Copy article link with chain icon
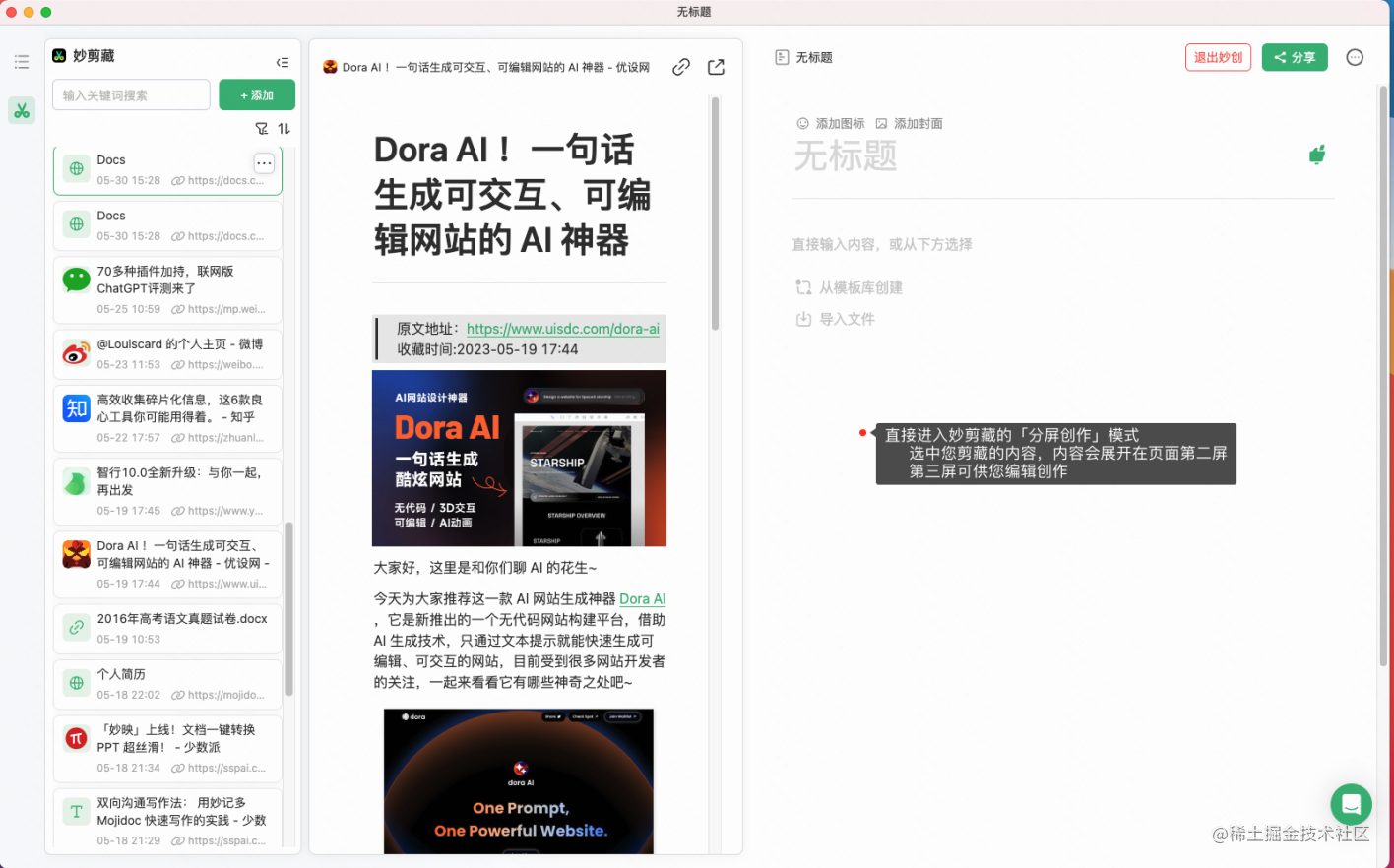 point(680,67)
